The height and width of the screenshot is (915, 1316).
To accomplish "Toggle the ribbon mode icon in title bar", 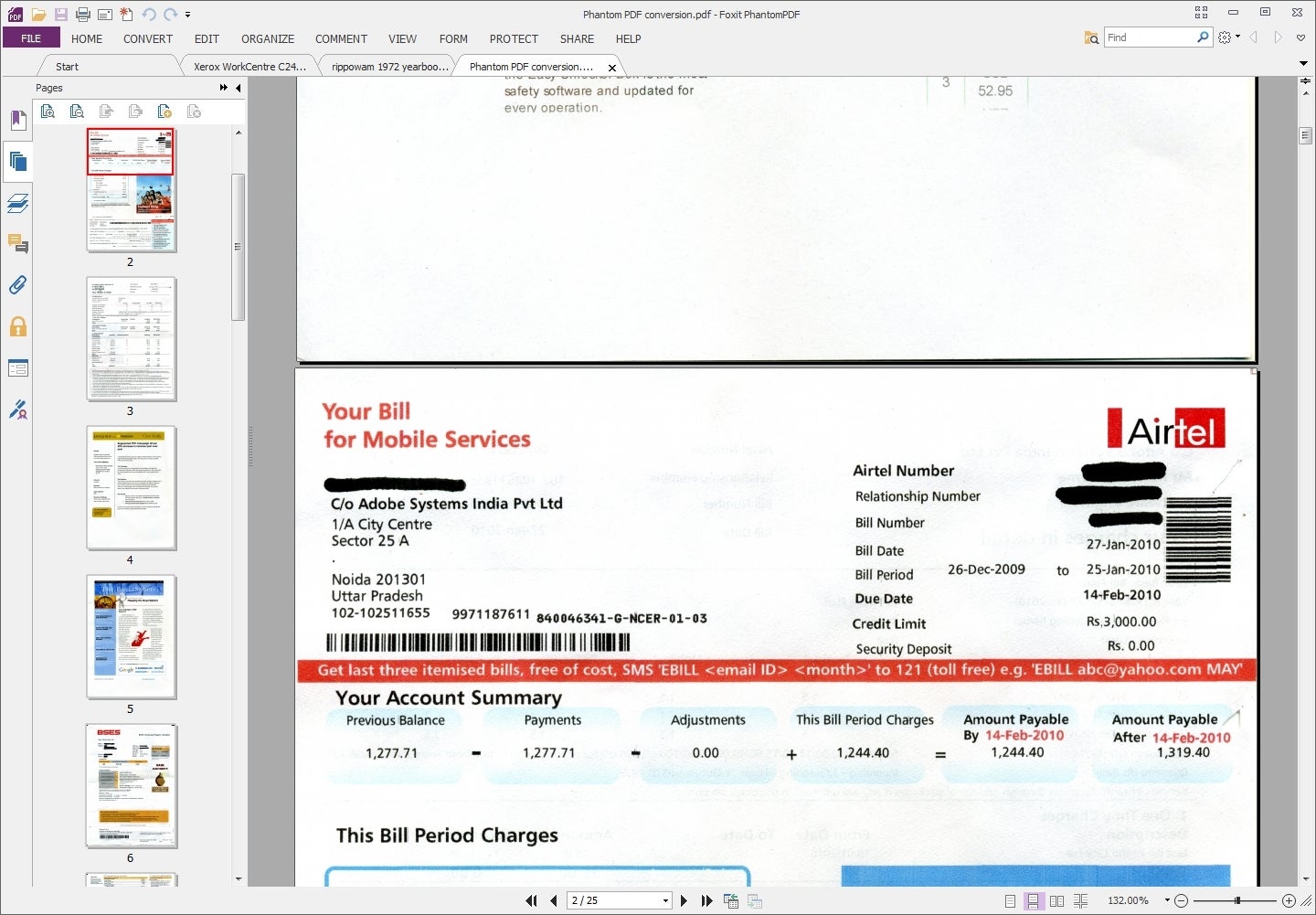I will (x=1201, y=13).
